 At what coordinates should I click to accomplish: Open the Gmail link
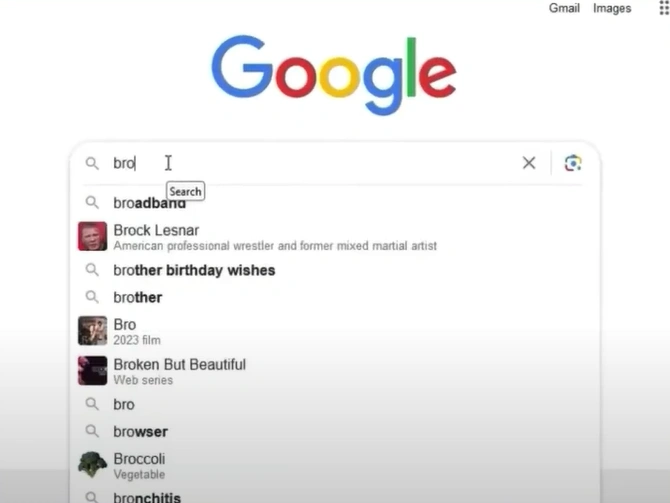tap(564, 8)
